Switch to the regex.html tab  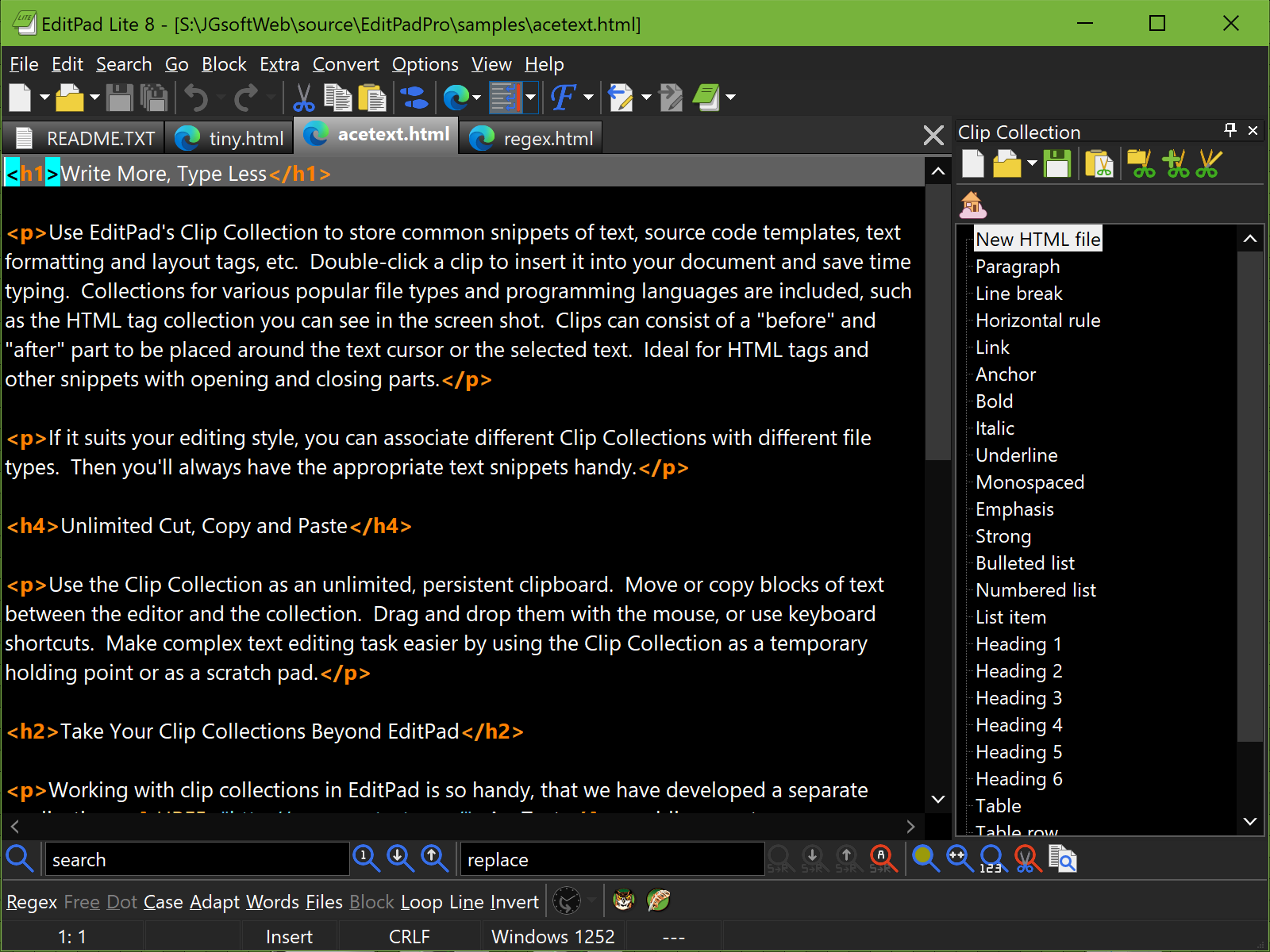coord(532,138)
